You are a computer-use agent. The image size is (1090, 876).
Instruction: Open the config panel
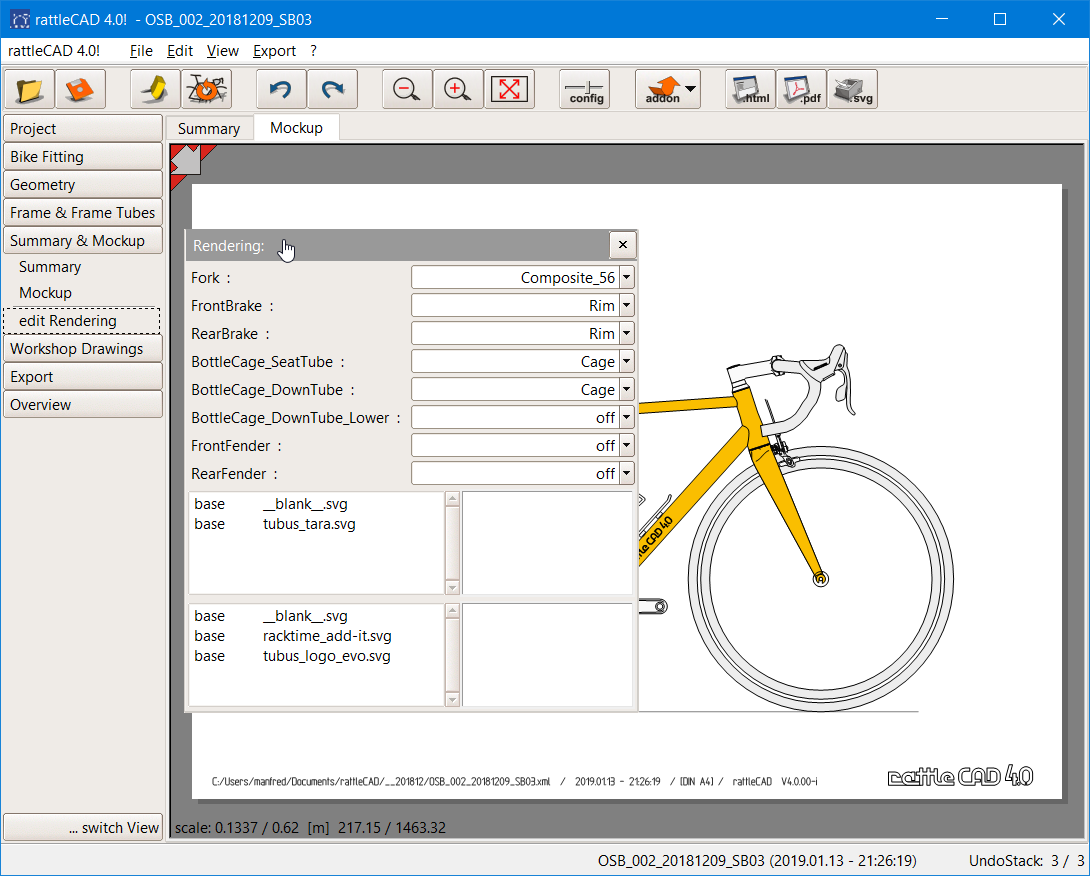point(585,89)
